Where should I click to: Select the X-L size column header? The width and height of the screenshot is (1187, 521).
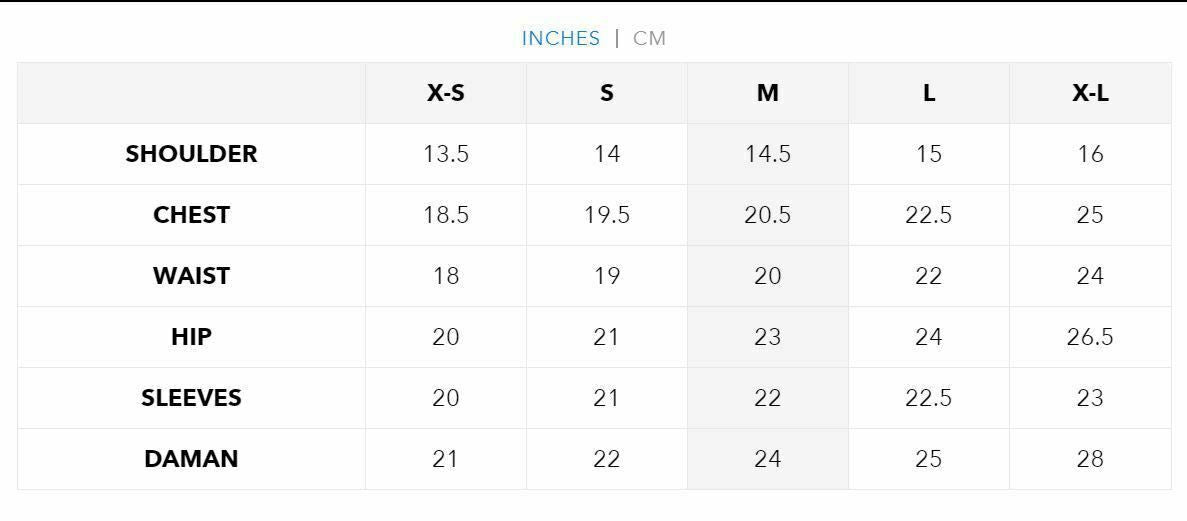1090,93
